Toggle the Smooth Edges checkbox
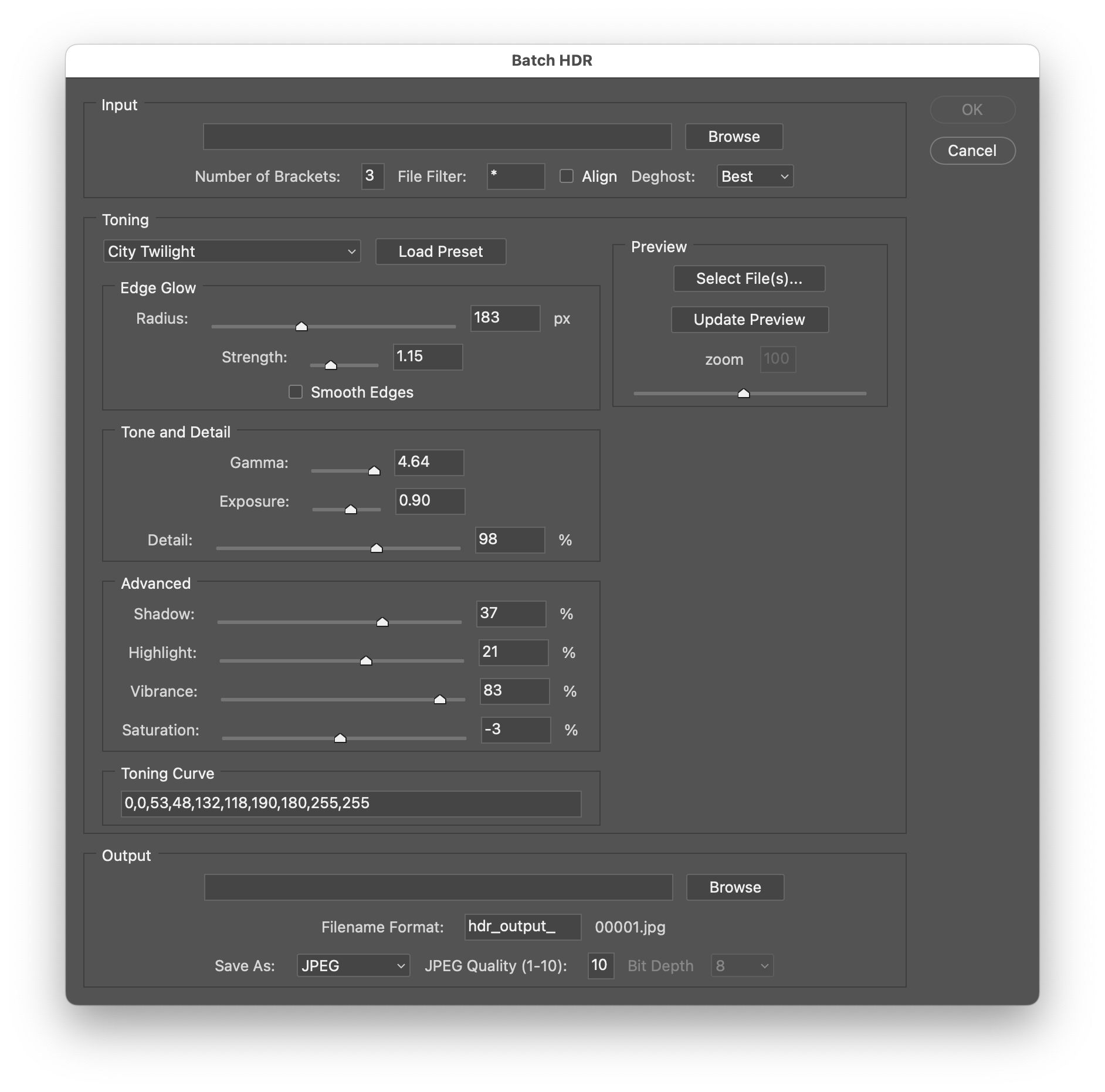Viewport: 1105px width, 1092px height. (296, 392)
